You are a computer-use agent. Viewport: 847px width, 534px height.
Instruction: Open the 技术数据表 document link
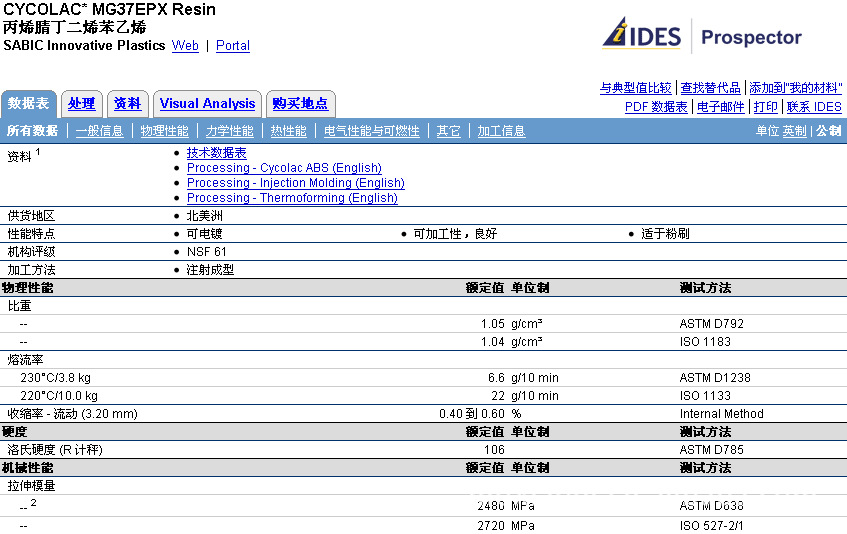[216, 153]
